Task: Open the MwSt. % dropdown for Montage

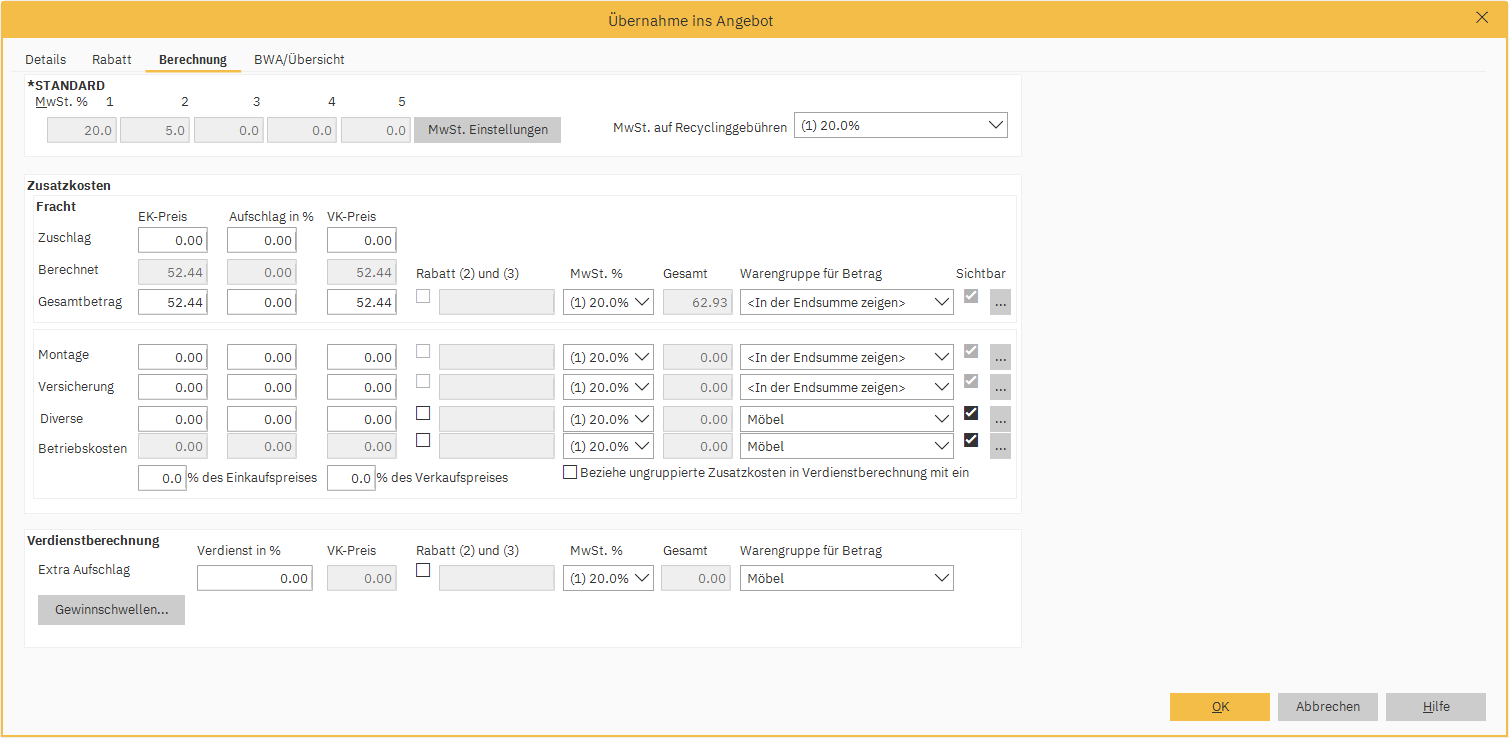Action: click(x=608, y=357)
